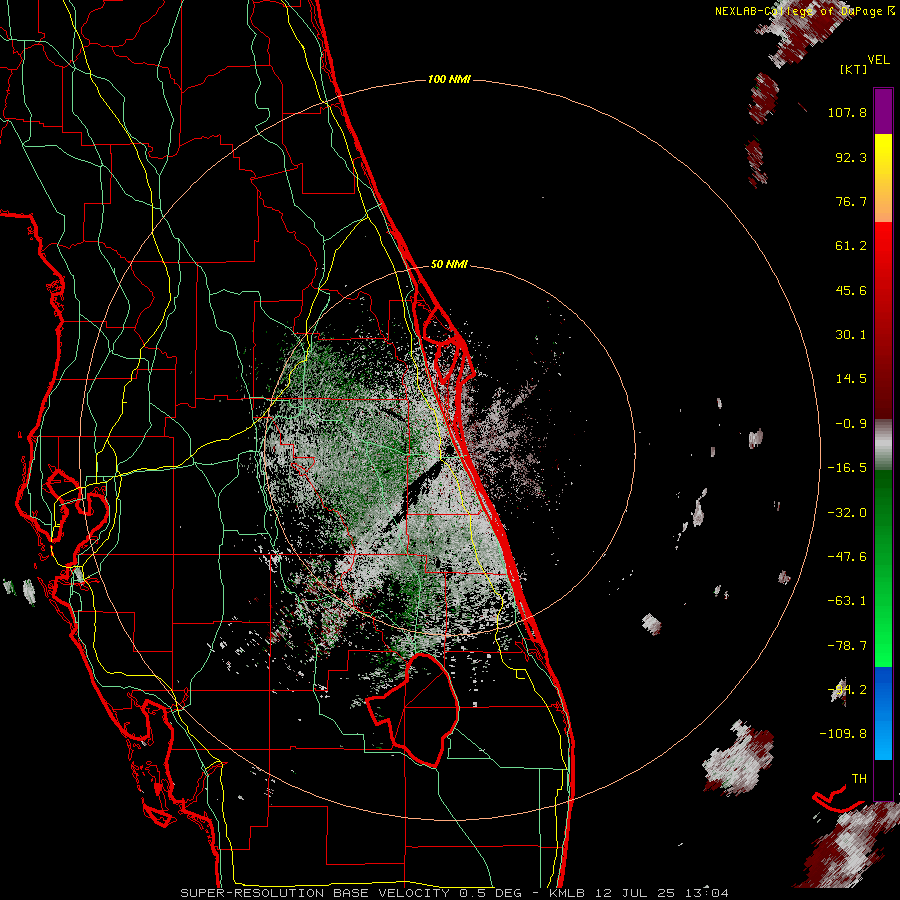The height and width of the screenshot is (900, 900).
Task: Select the -32.0 velocity scale value
Action: (x=847, y=513)
